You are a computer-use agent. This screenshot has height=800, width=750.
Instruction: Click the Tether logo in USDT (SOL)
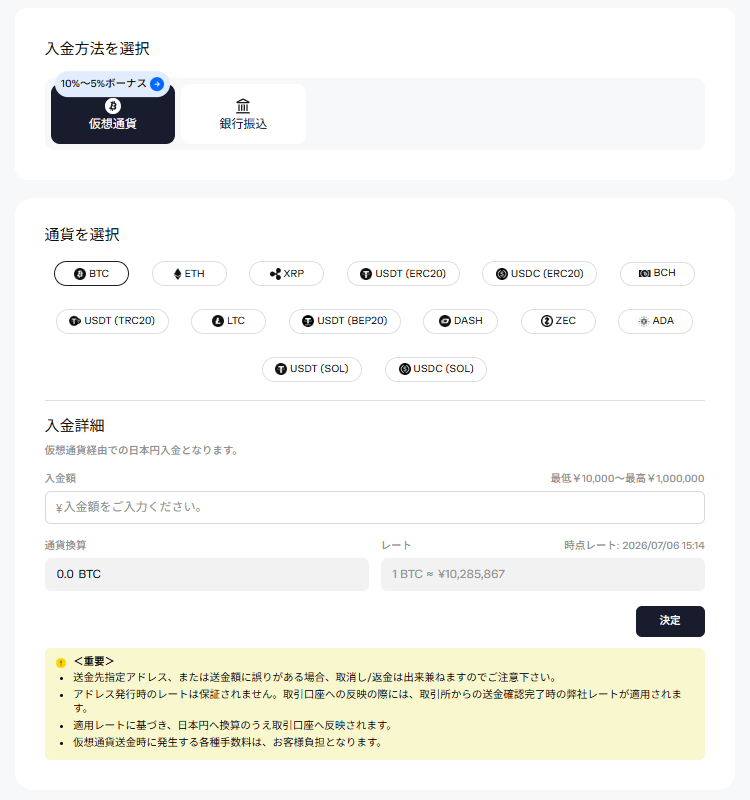pos(281,369)
